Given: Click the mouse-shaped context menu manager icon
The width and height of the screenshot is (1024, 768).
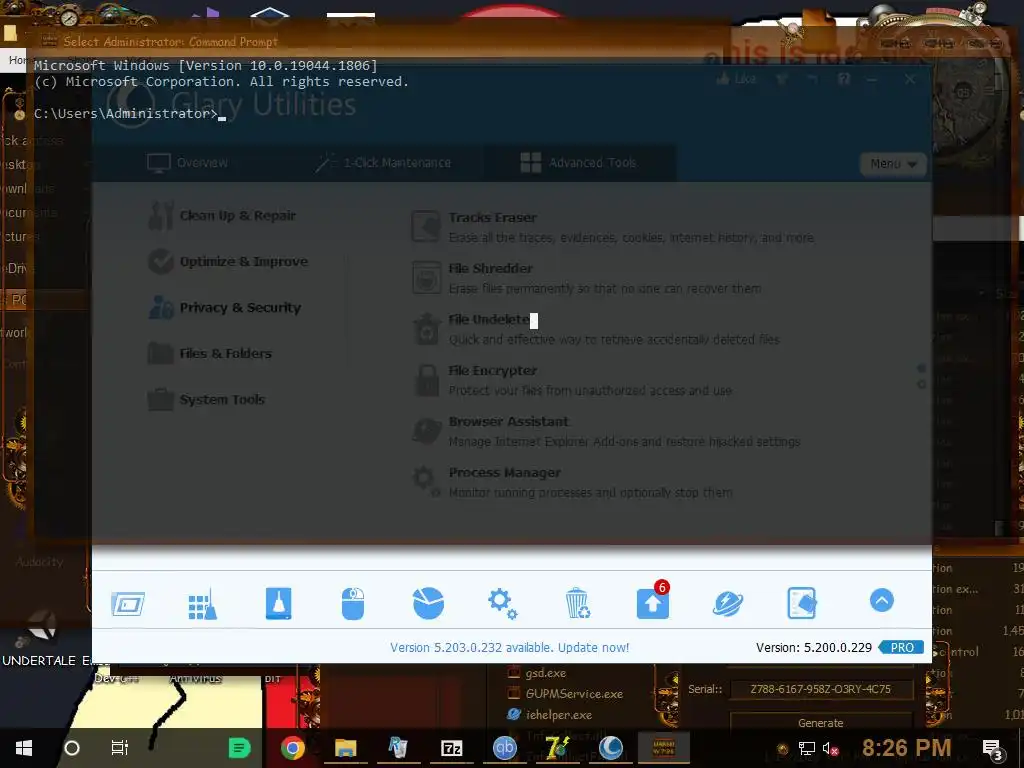Looking at the screenshot, I should tap(353, 603).
